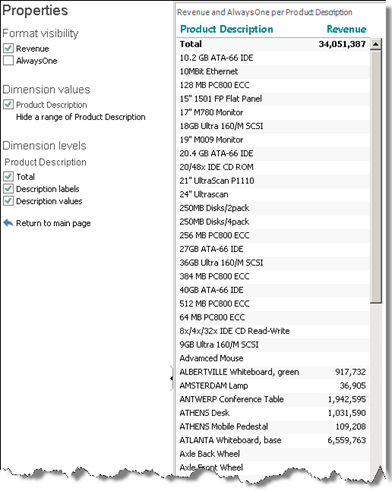Select the 19" M009 Monitor row

tap(273, 140)
